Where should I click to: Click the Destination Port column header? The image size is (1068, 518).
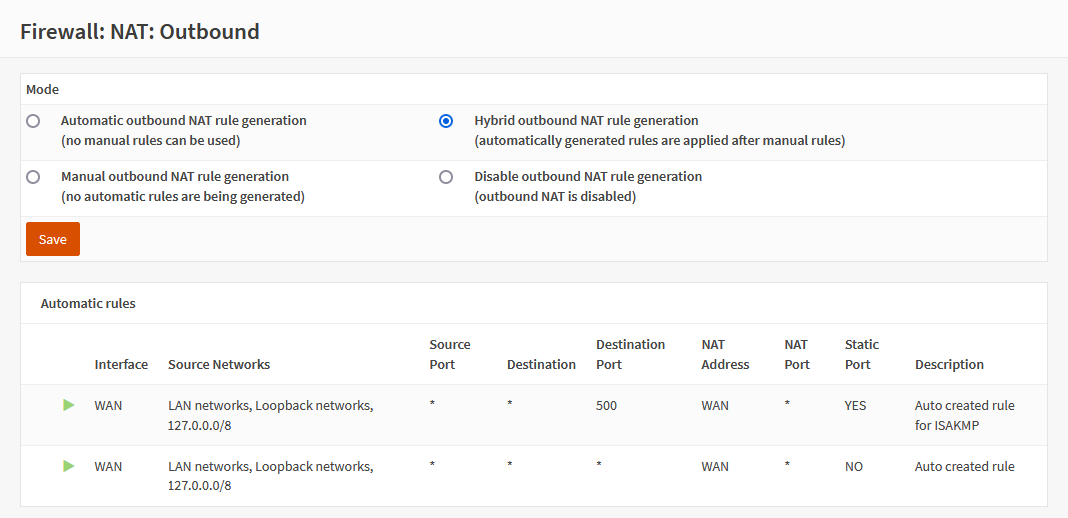[630, 354]
